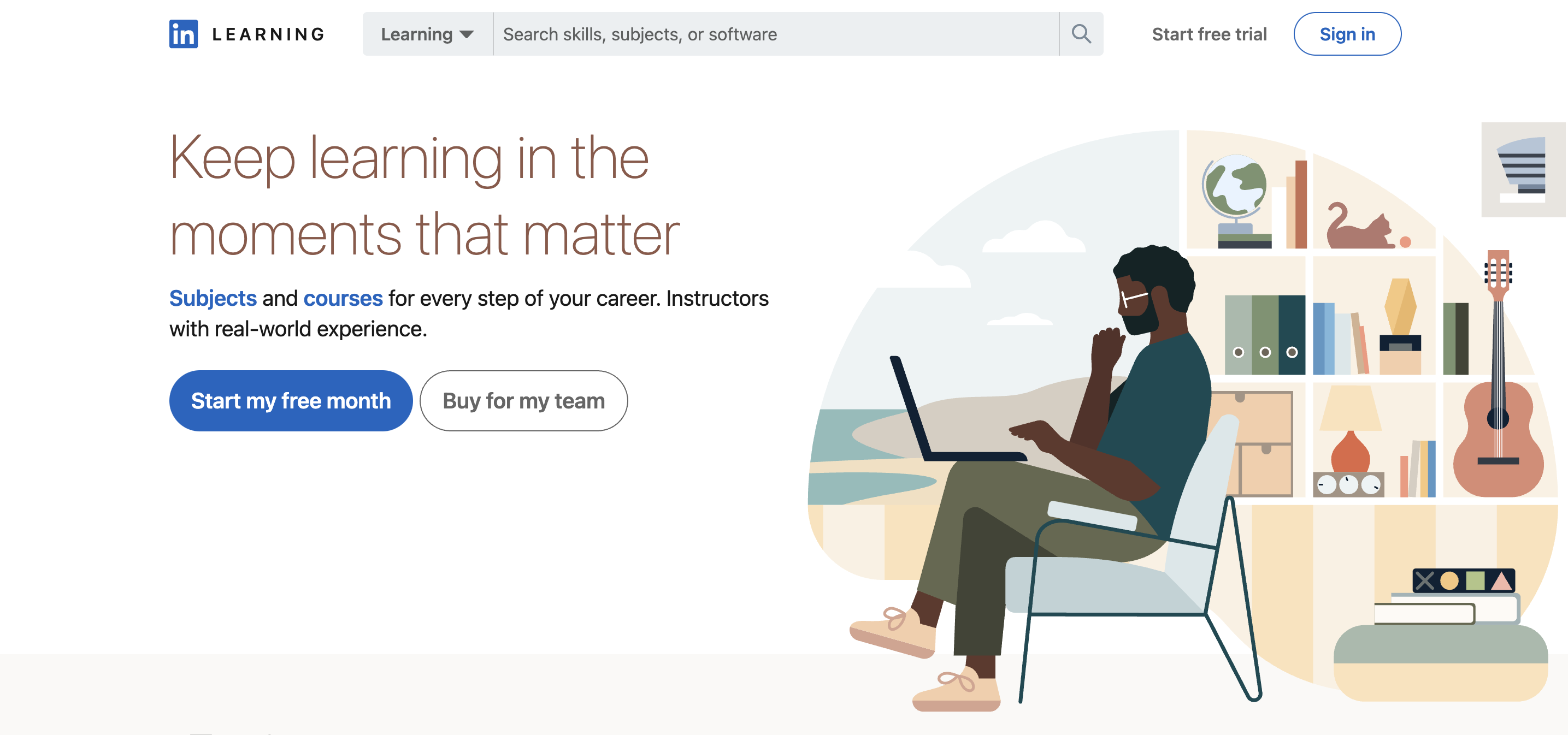This screenshot has width=1568, height=735.
Task: Click the Sign in button
Action: (1347, 34)
